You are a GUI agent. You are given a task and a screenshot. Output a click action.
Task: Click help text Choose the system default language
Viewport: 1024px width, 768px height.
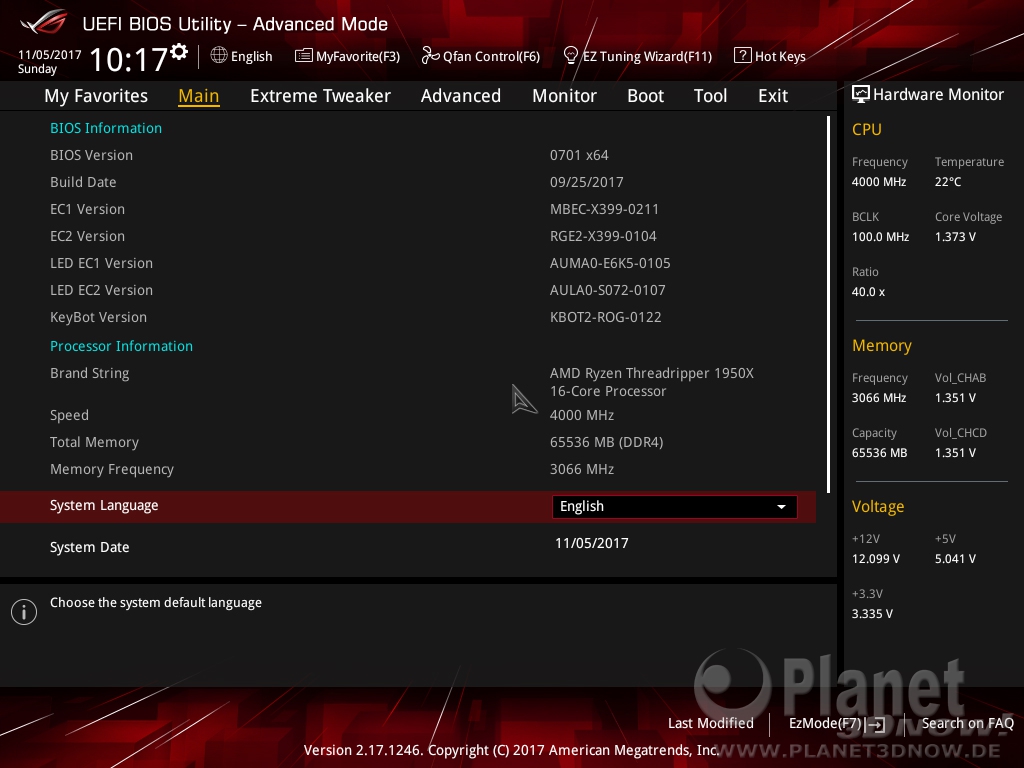tap(155, 603)
